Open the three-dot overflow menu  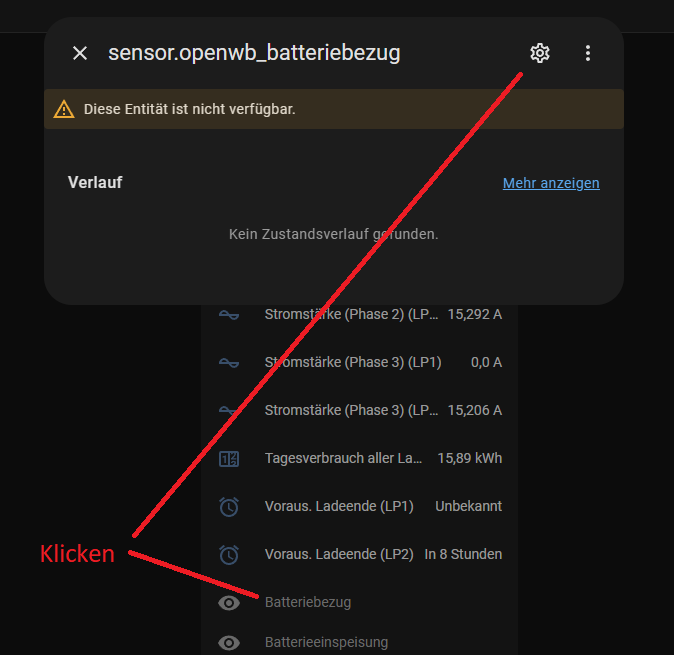[588, 53]
